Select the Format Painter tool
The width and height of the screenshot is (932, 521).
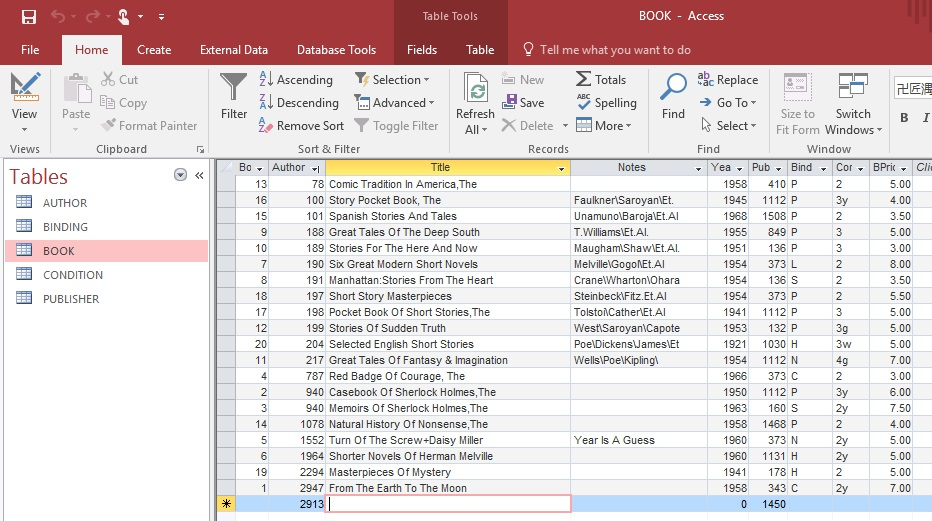(149, 126)
